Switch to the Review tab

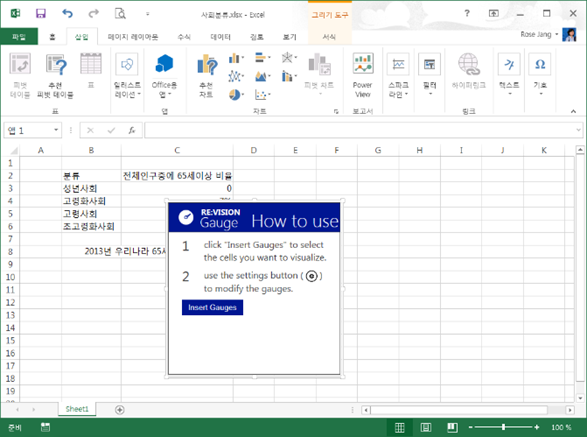pos(257,37)
